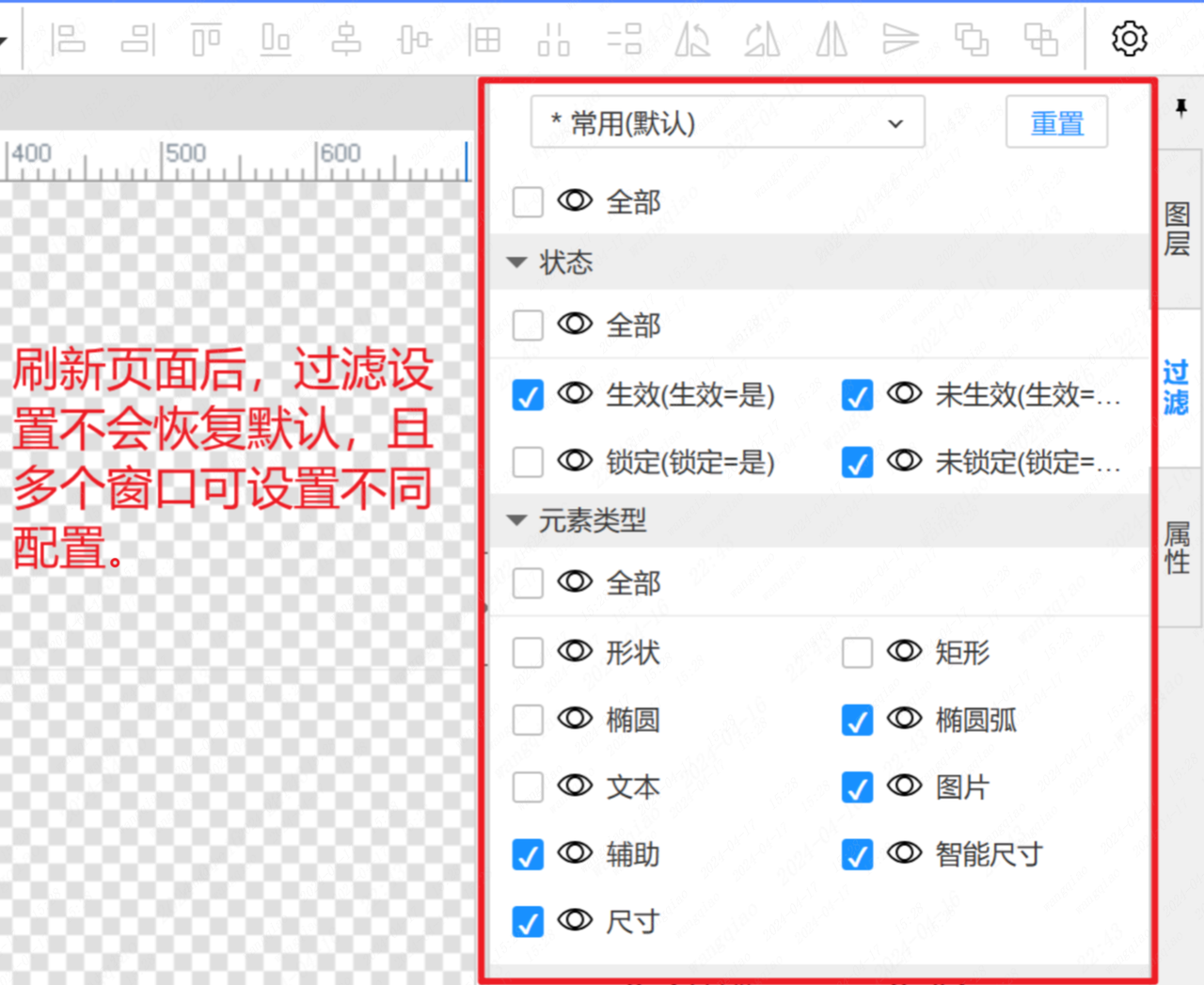This screenshot has height=985, width=1204.
Task: Click the send to back icon
Action: click(1040, 40)
